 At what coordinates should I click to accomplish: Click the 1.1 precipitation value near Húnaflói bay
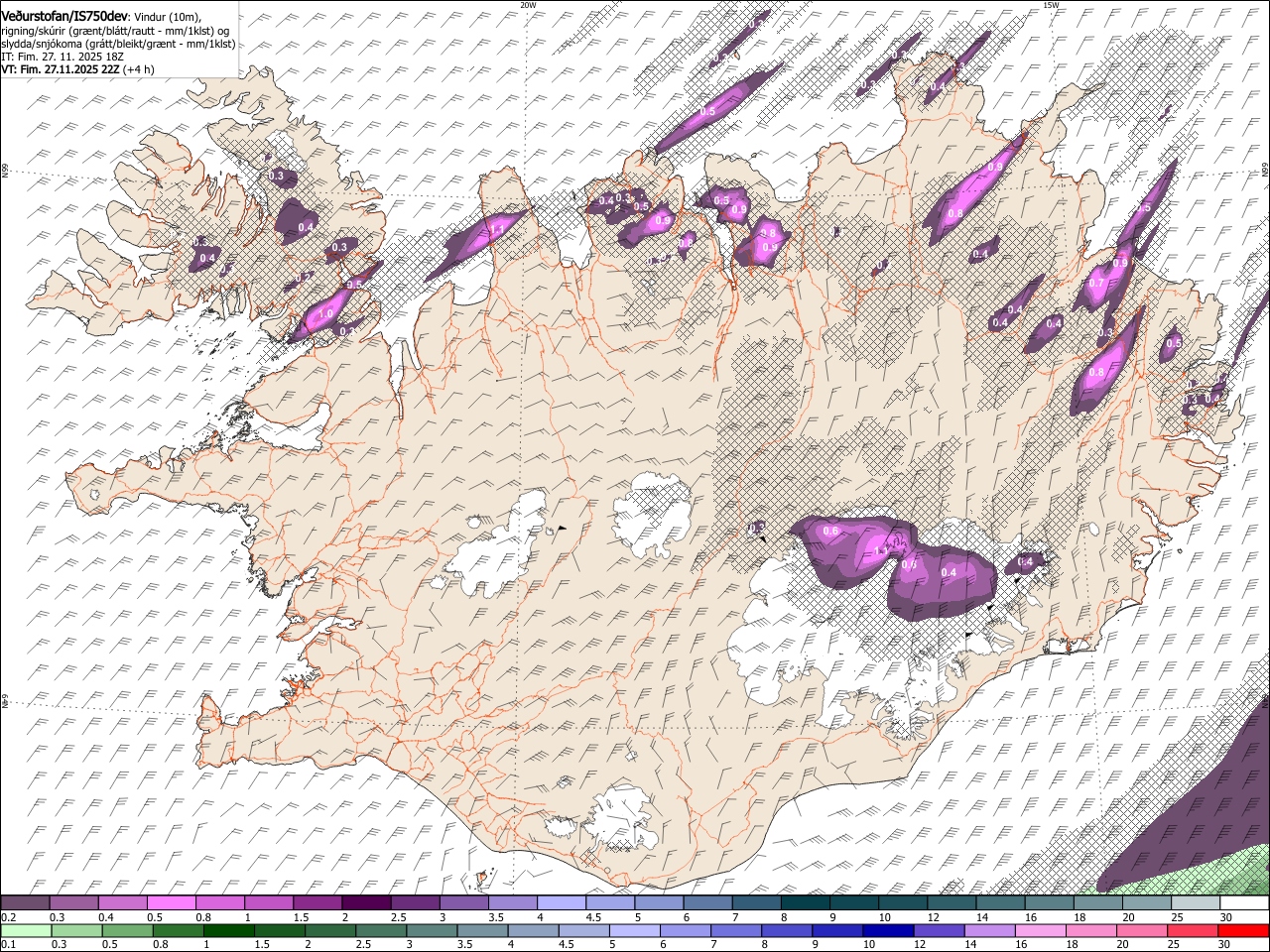click(497, 229)
